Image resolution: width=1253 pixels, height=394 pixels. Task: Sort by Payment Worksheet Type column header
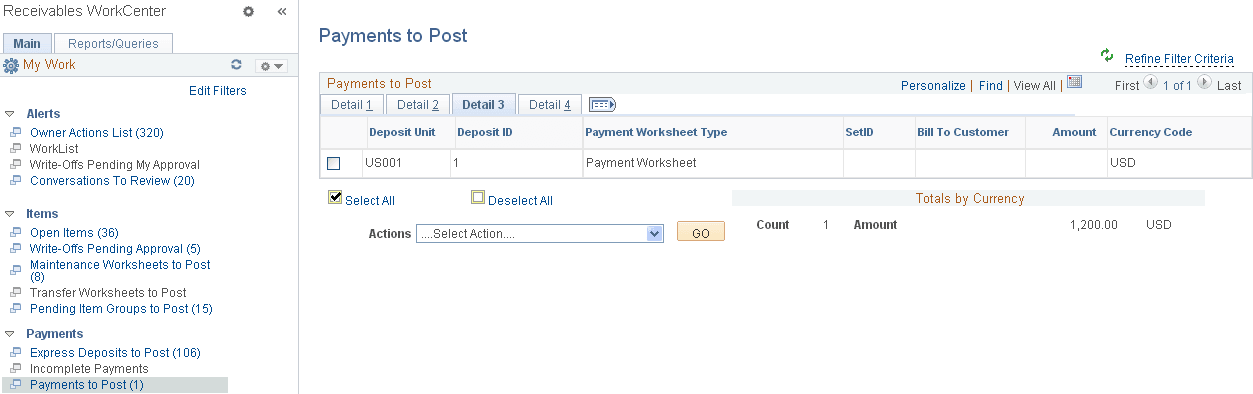coord(656,132)
